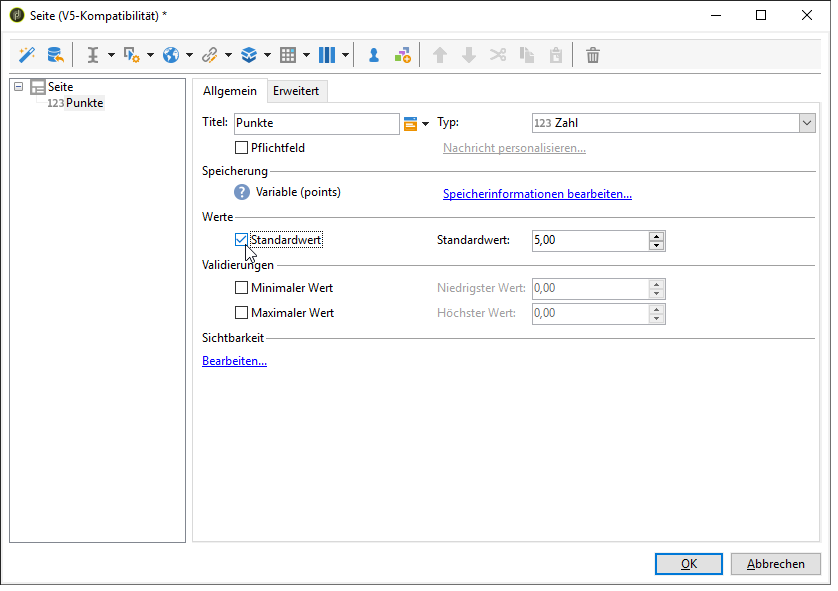Click the blue person icon
Screen dimensions: 838x591
tap(374, 55)
